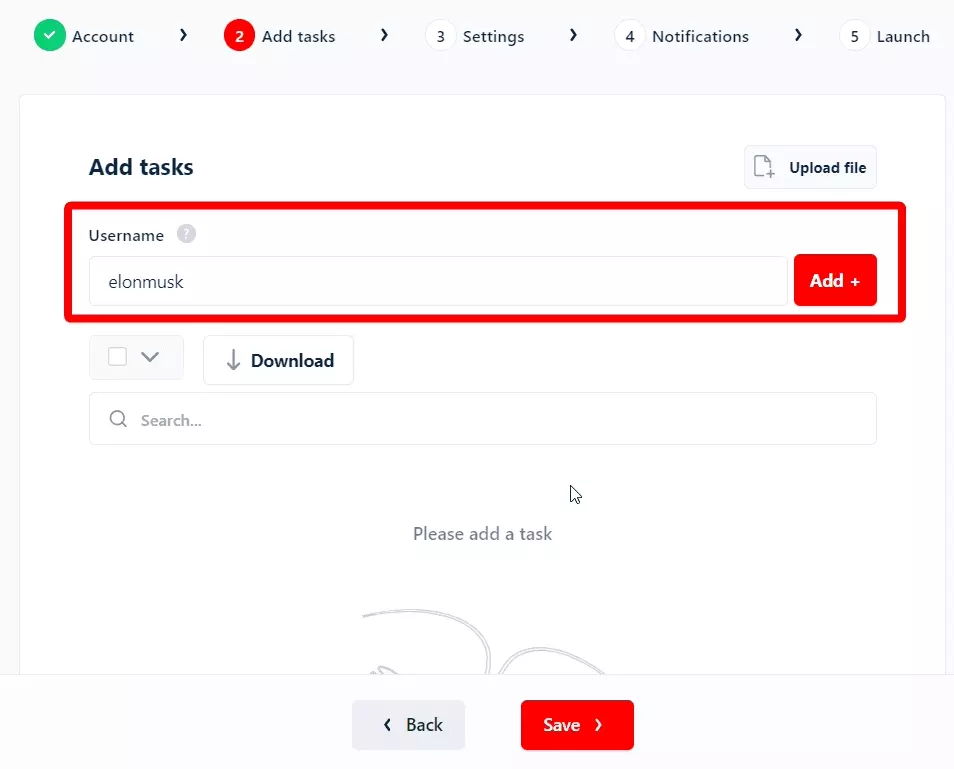
Task: Click the step 3 Settings number circle
Action: coord(440,36)
